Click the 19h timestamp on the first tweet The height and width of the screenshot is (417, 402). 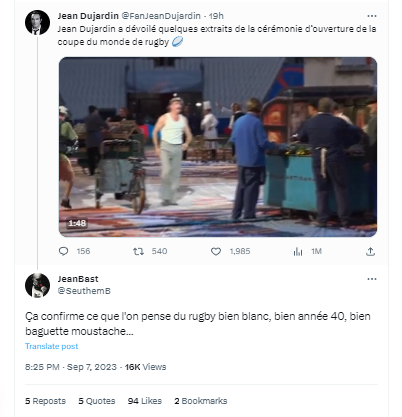click(x=216, y=16)
